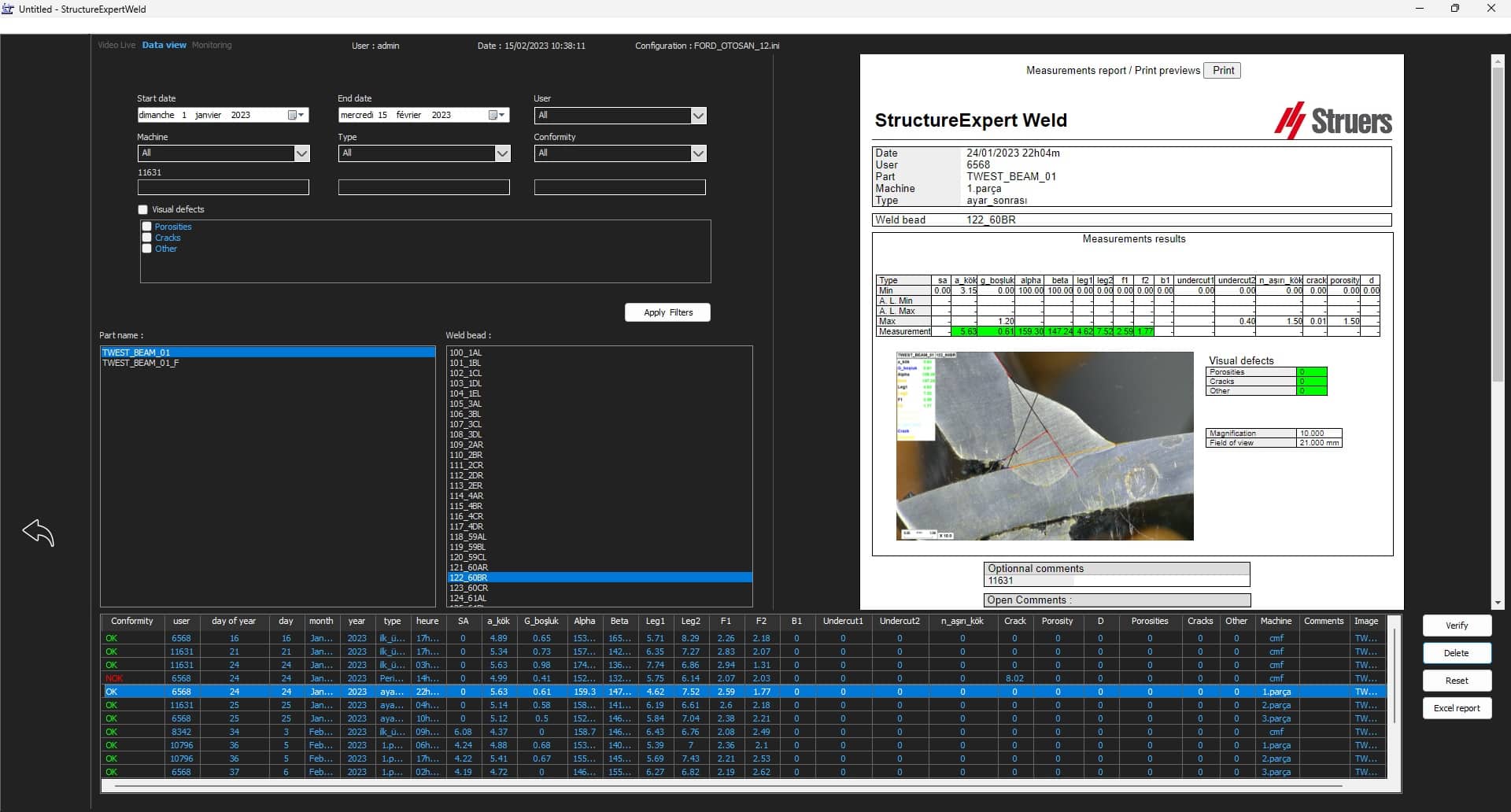This screenshot has width=1511, height=812.
Task: Click the Machine column header
Action: click(1276, 622)
